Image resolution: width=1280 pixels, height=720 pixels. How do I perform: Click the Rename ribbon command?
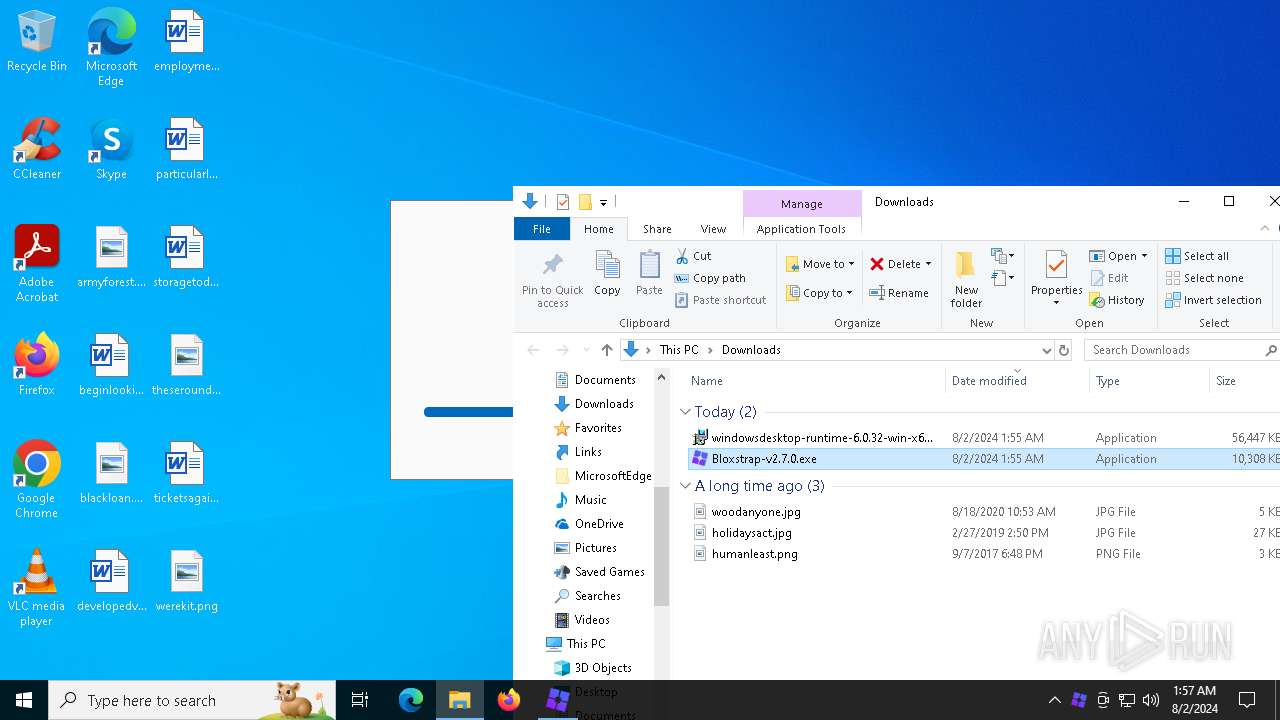899,293
